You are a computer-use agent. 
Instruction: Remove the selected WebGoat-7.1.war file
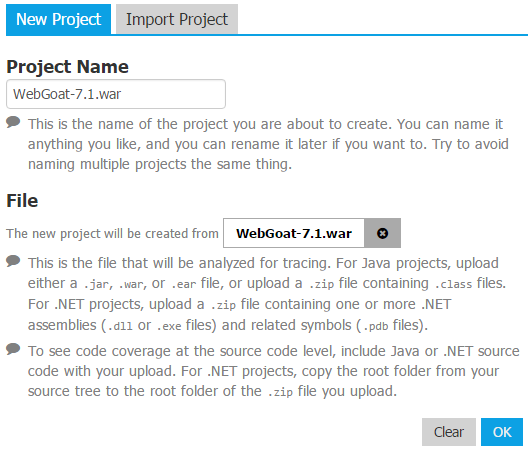point(382,233)
